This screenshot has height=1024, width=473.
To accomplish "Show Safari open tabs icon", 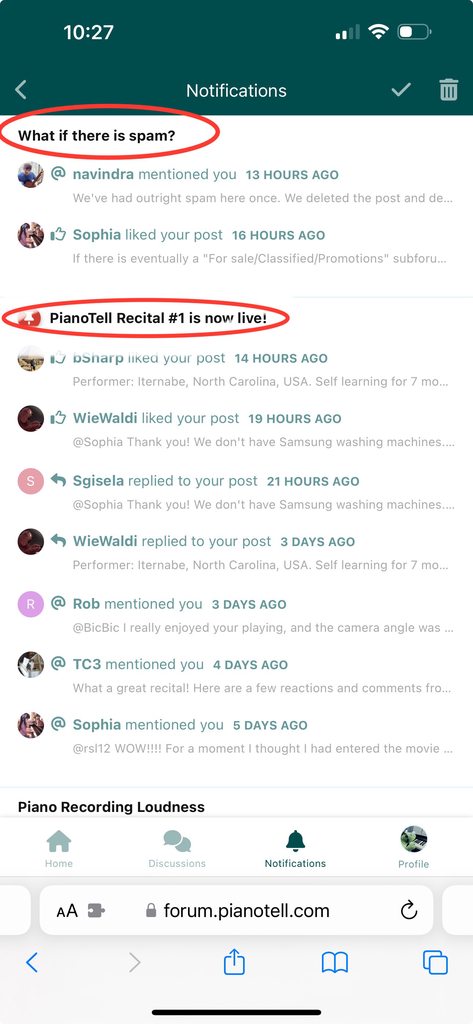I will (435, 963).
